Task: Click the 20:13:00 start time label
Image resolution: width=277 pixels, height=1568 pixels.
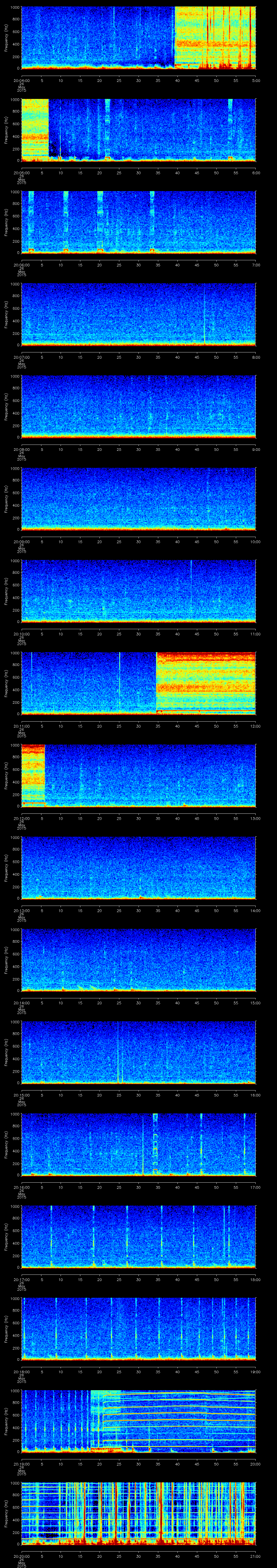Action: [x=21, y=910]
